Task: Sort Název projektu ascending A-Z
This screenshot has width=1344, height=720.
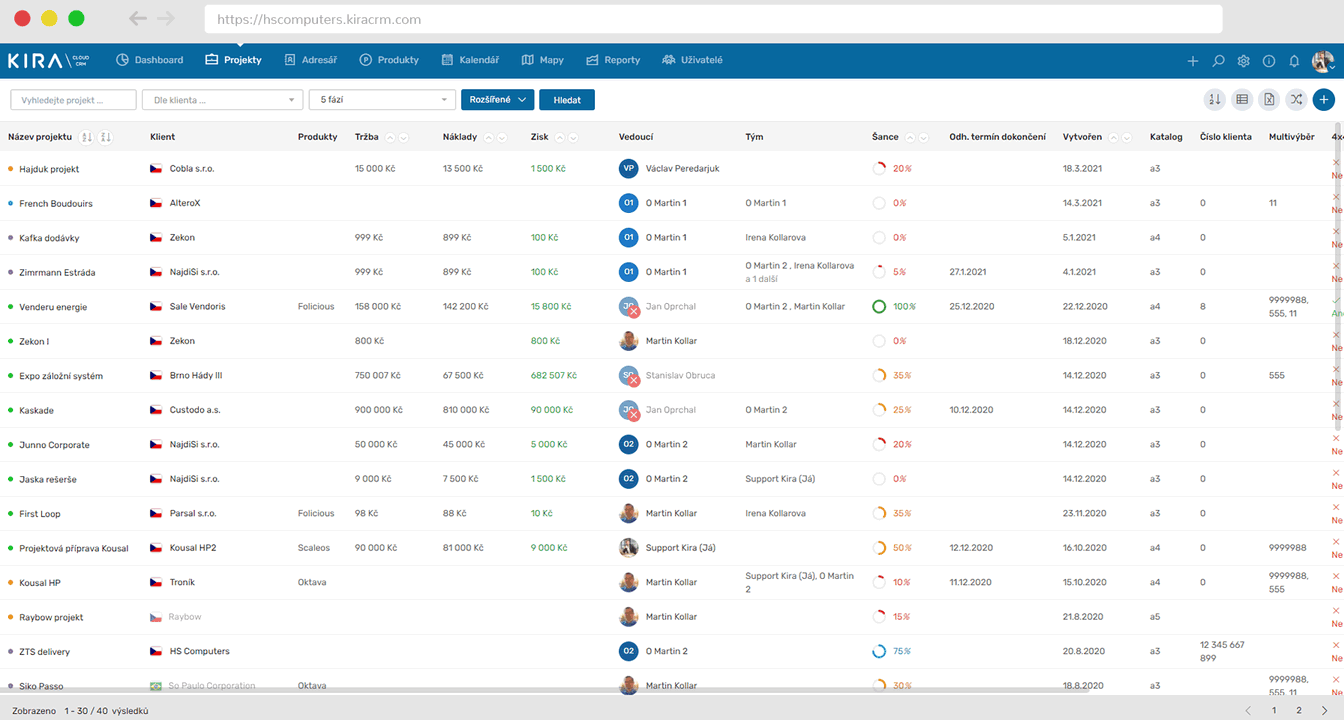Action: pyautogui.click(x=87, y=137)
